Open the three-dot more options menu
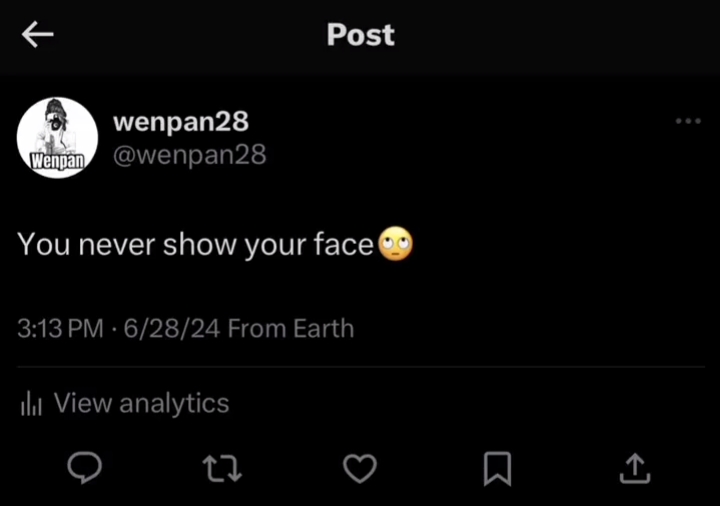Image resolution: width=720 pixels, height=506 pixels. [x=688, y=121]
